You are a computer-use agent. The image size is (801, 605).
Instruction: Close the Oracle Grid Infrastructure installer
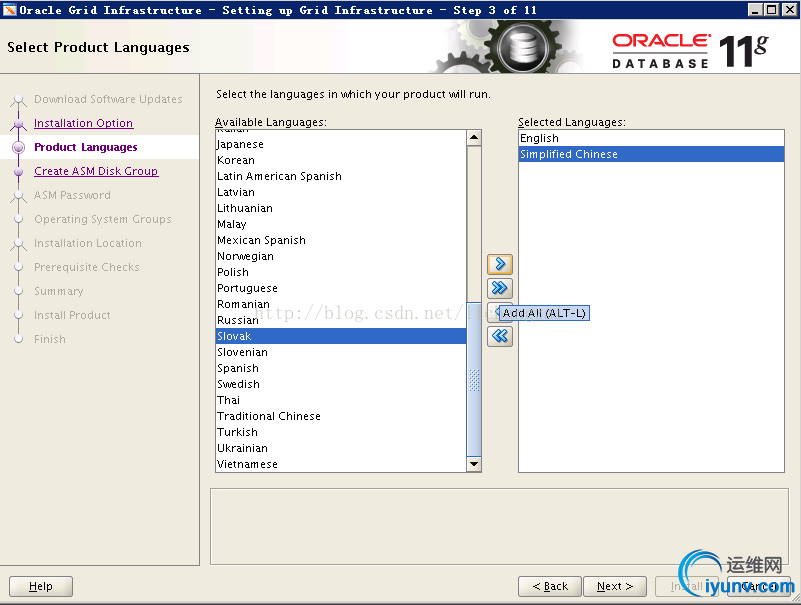(789, 10)
